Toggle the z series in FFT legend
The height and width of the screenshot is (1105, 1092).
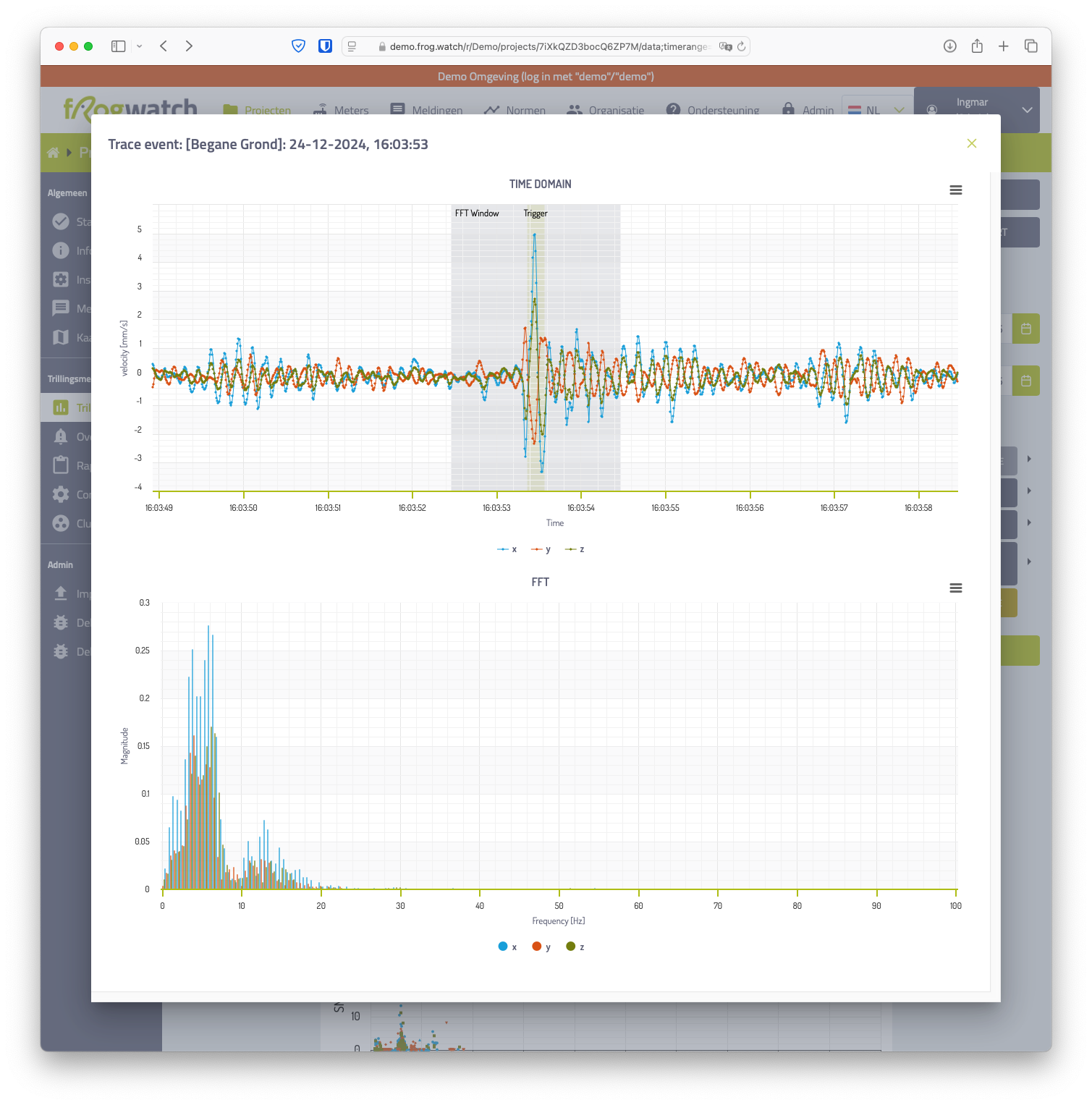point(575,947)
